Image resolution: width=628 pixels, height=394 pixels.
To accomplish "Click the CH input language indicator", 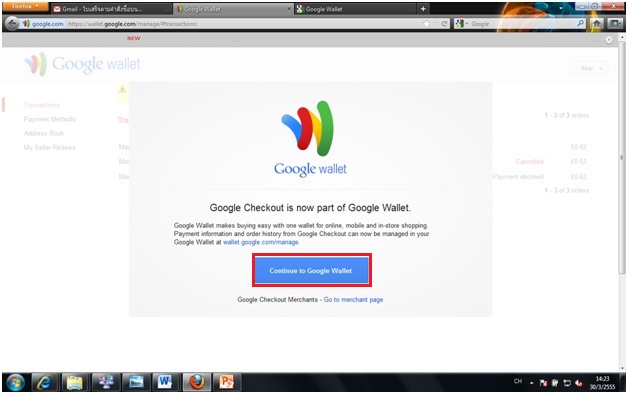I will 518,381.
